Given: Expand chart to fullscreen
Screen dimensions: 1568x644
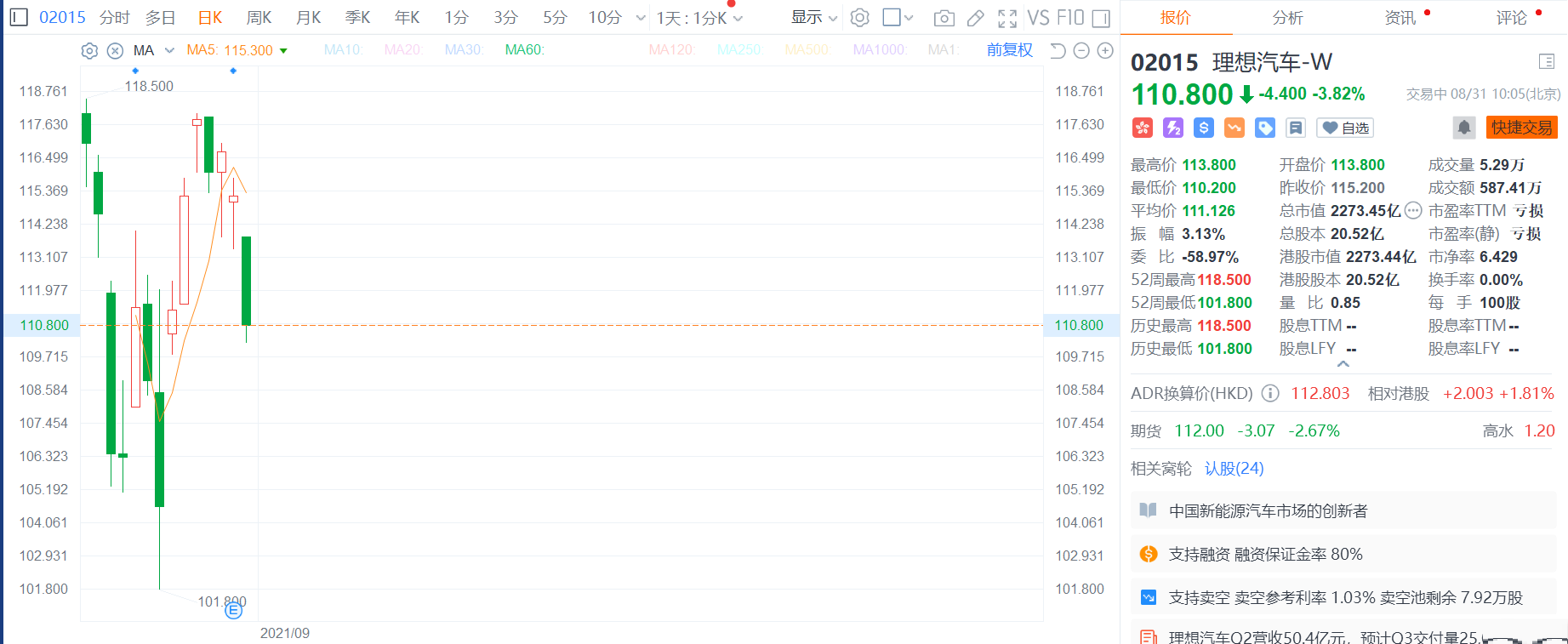Looking at the screenshot, I should point(1007,18).
